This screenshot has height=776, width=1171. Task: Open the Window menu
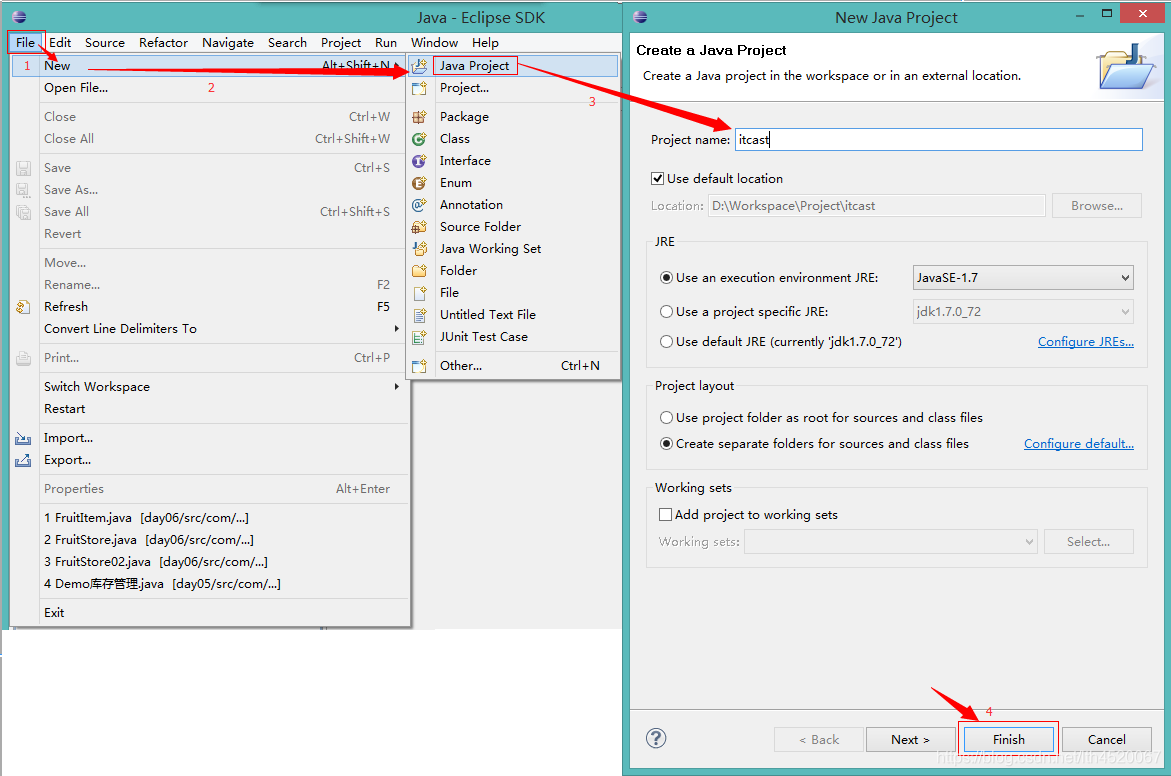pos(434,43)
